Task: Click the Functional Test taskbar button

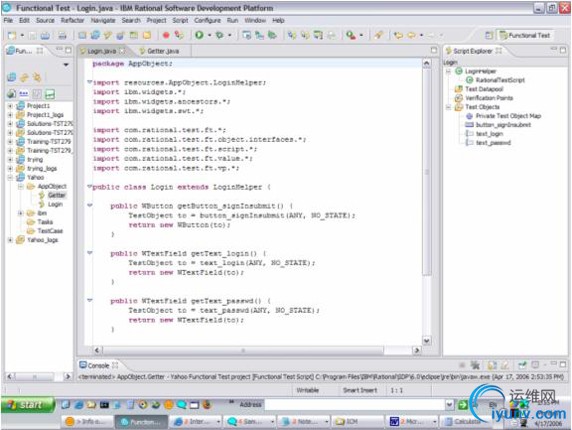Action: (x=142, y=422)
